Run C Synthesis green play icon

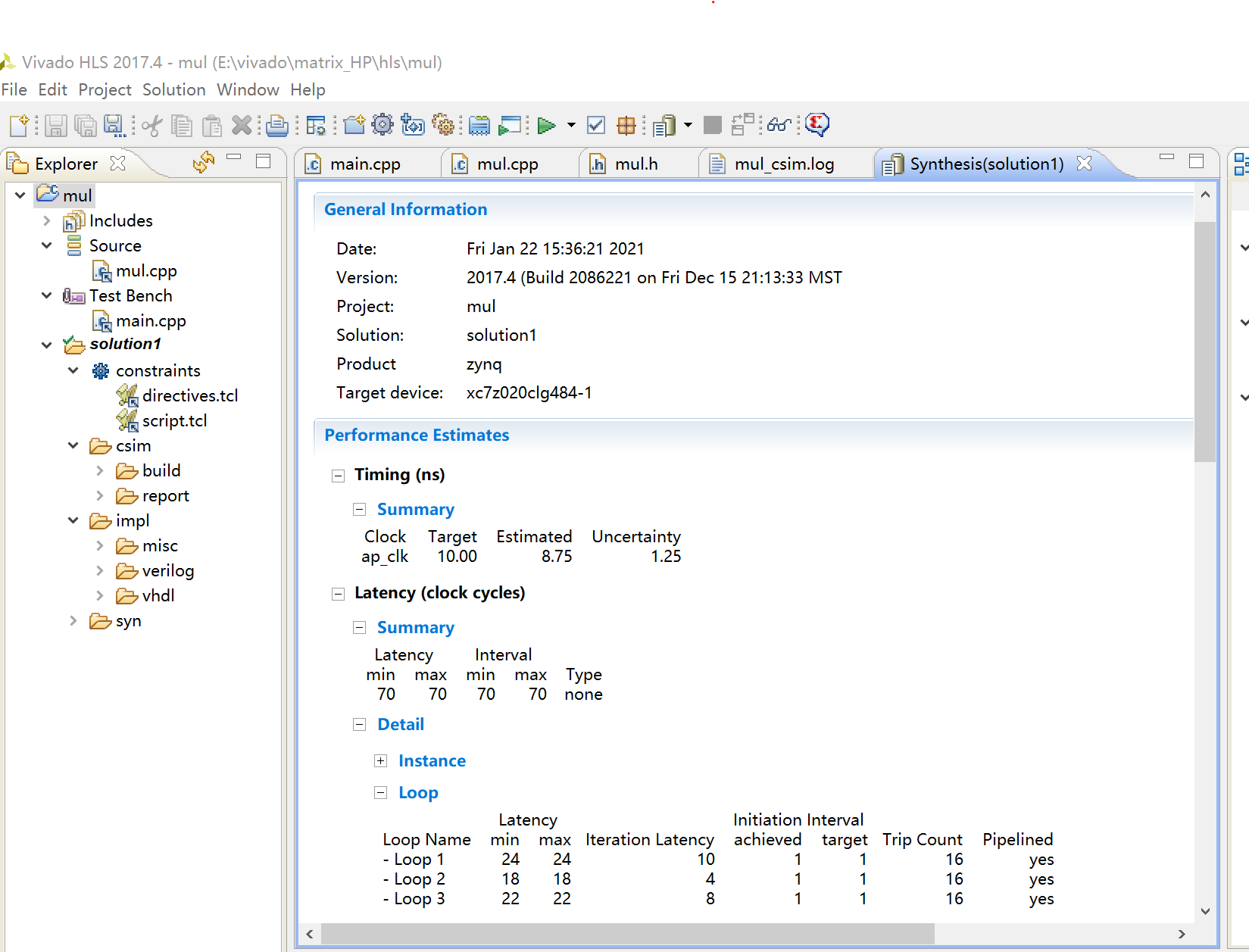546,125
